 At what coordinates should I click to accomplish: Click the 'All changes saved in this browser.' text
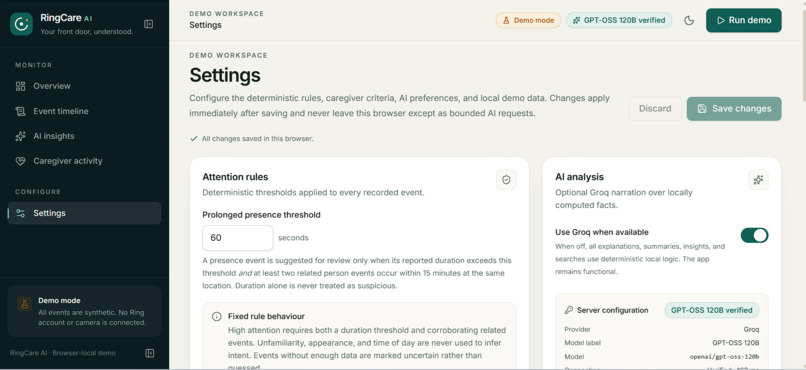click(x=258, y=139)
